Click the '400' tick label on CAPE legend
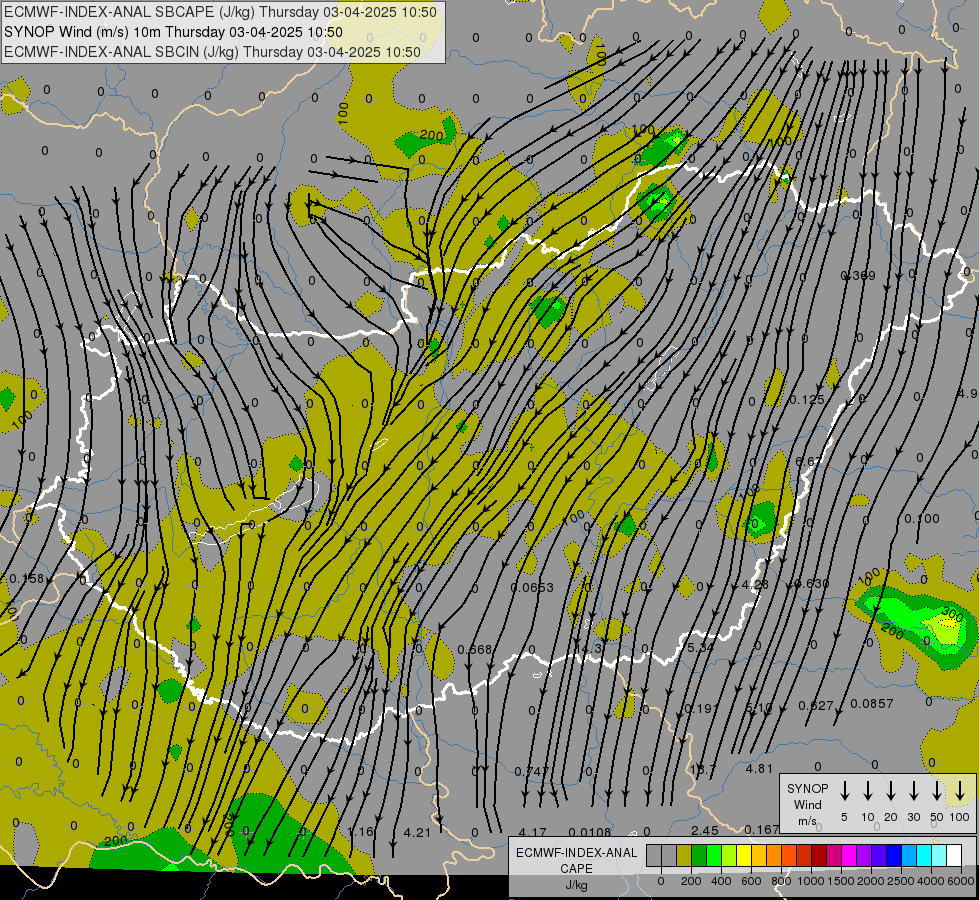 [721, 881]
